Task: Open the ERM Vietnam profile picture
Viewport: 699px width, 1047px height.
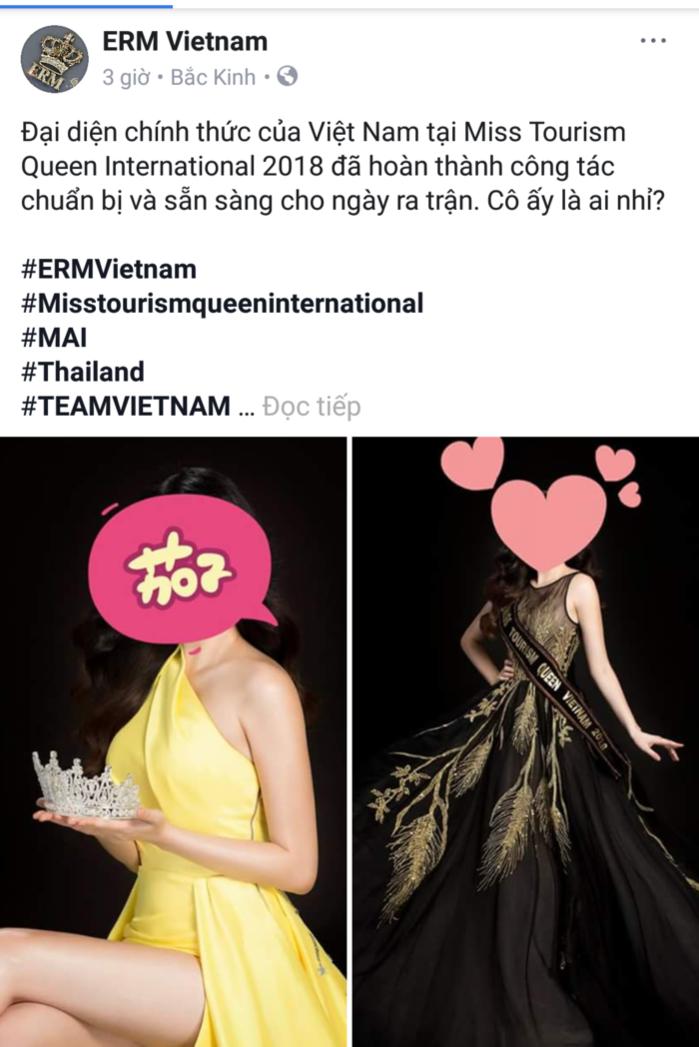Action: tap(55, 59)
